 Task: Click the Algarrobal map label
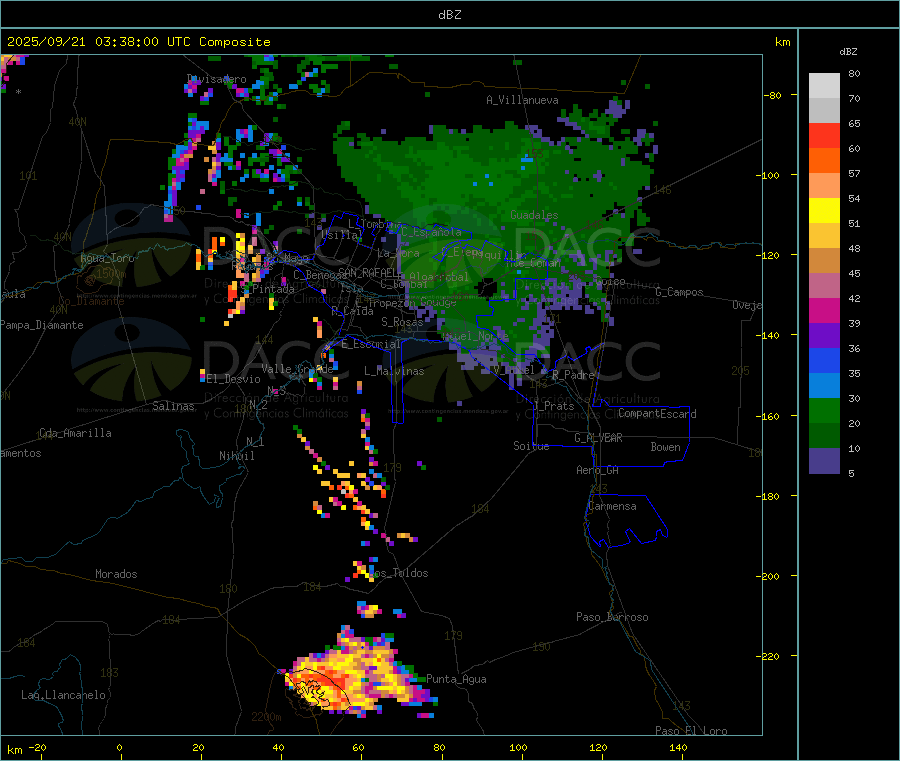(x=439, y=277)
